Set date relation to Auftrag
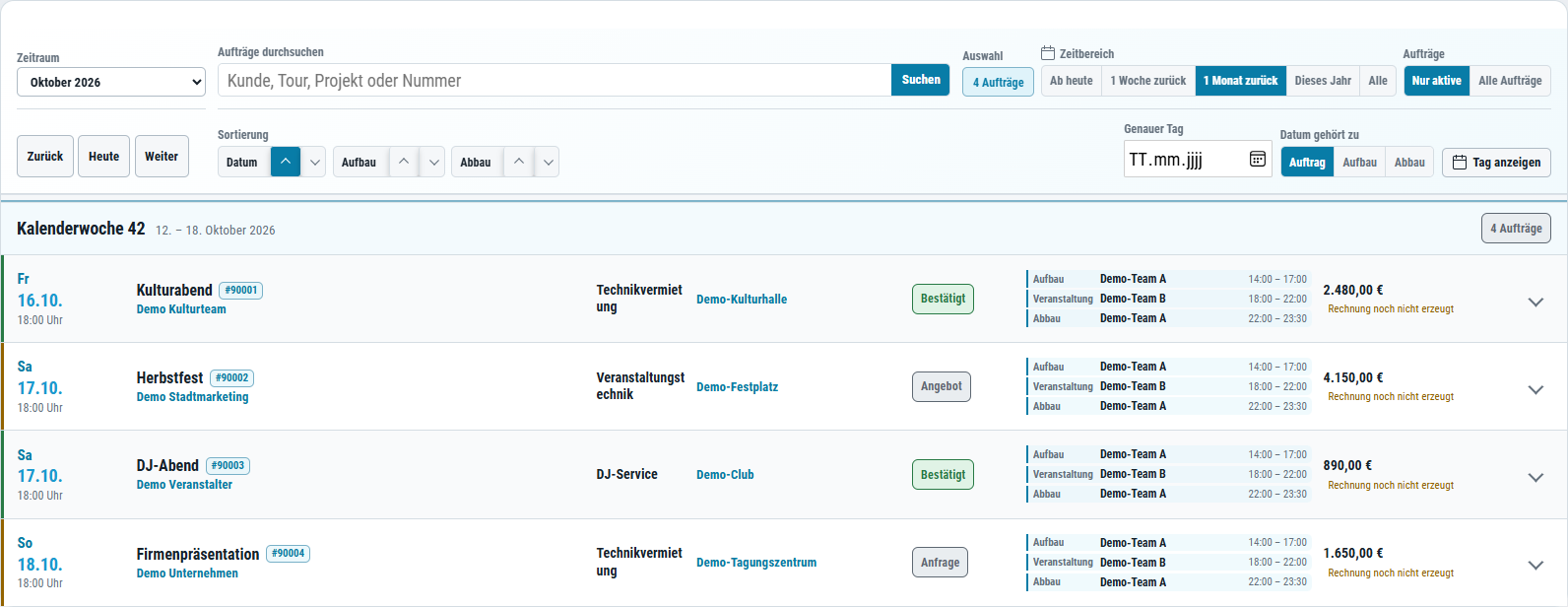This screenshot has height=607, width=1568. pos(1307,163)
